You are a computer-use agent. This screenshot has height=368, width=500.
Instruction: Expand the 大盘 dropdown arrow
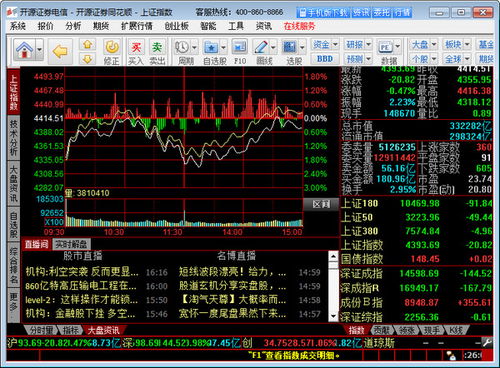click(434, 44)
